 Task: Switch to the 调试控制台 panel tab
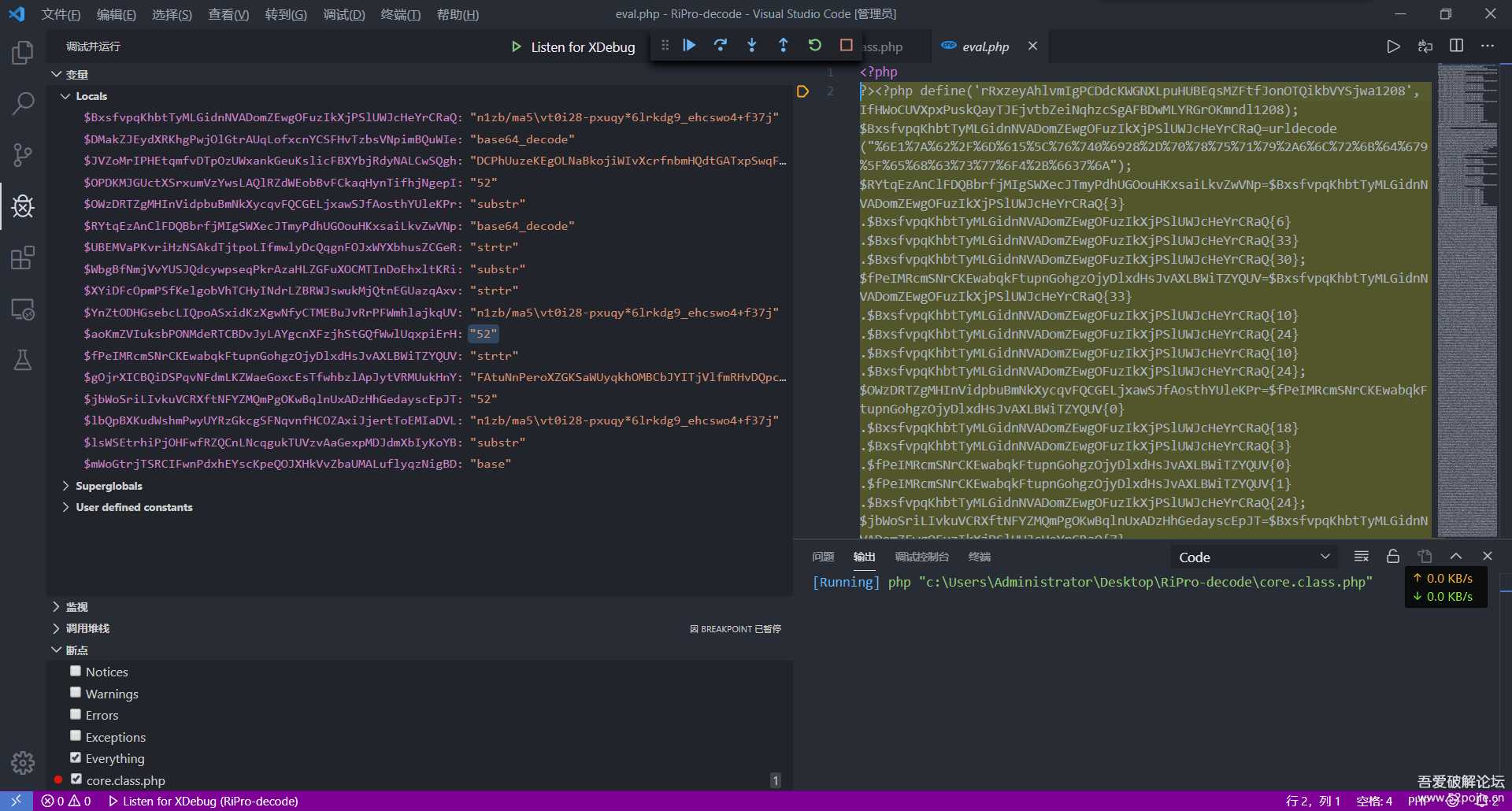[921, 557]
